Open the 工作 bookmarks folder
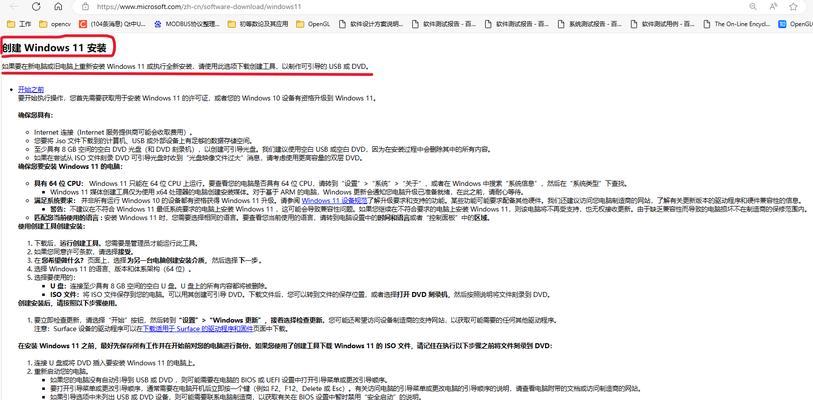The width and height of the screenshot is (813, 400). click(x=19, y=24)
